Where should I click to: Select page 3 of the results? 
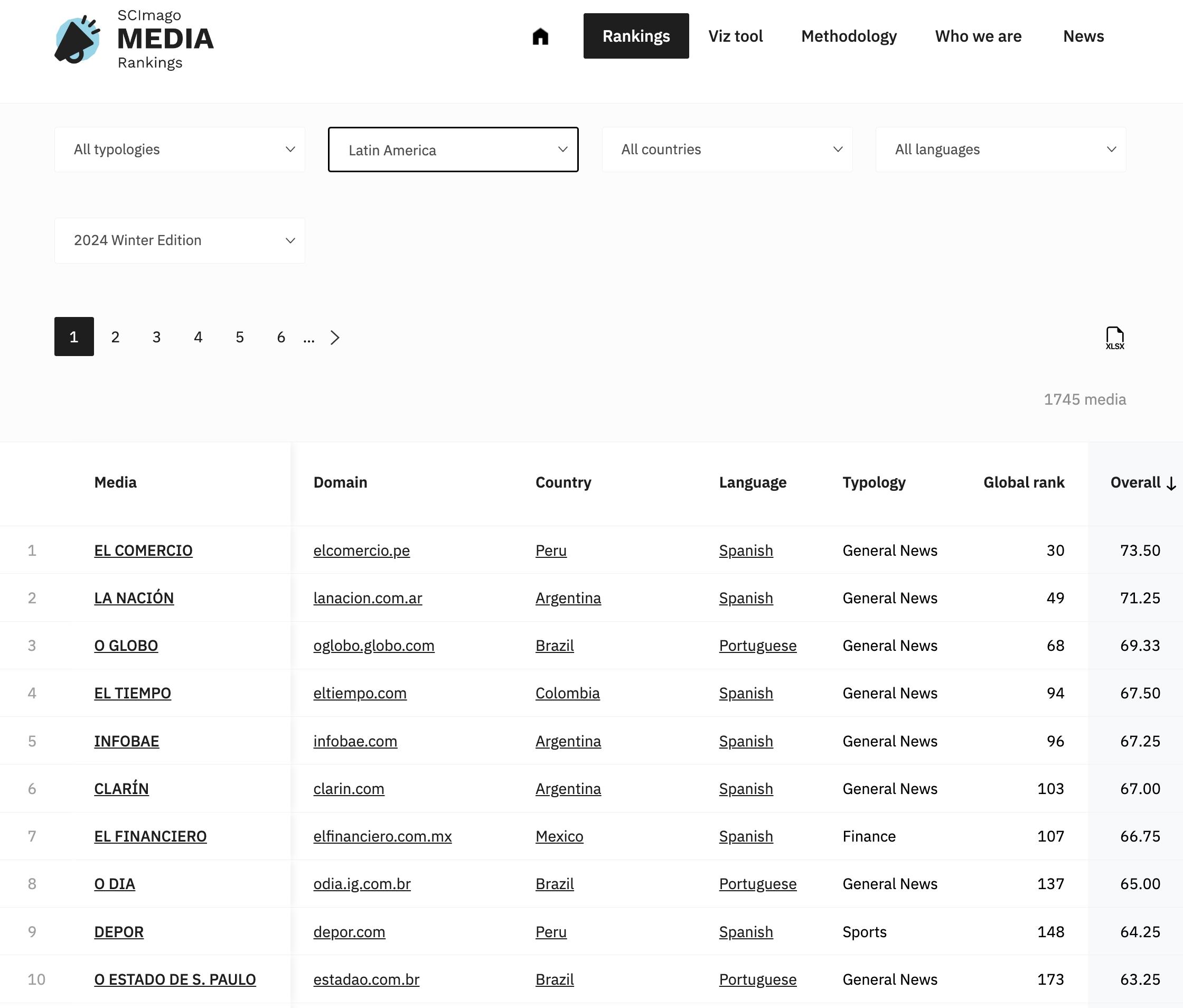(x=156, y=337)
